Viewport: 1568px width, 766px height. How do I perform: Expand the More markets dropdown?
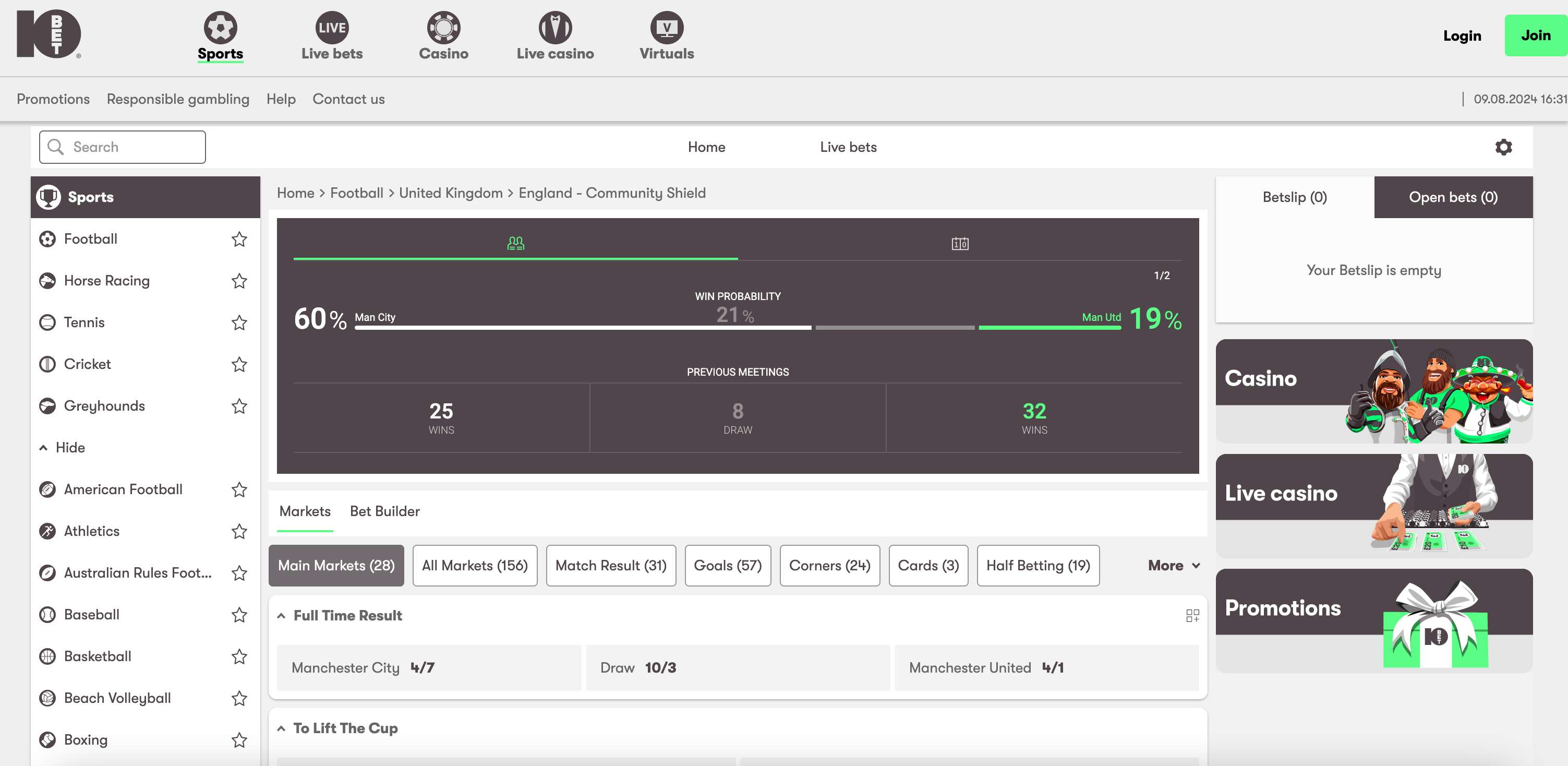[x=1174, y=566]
